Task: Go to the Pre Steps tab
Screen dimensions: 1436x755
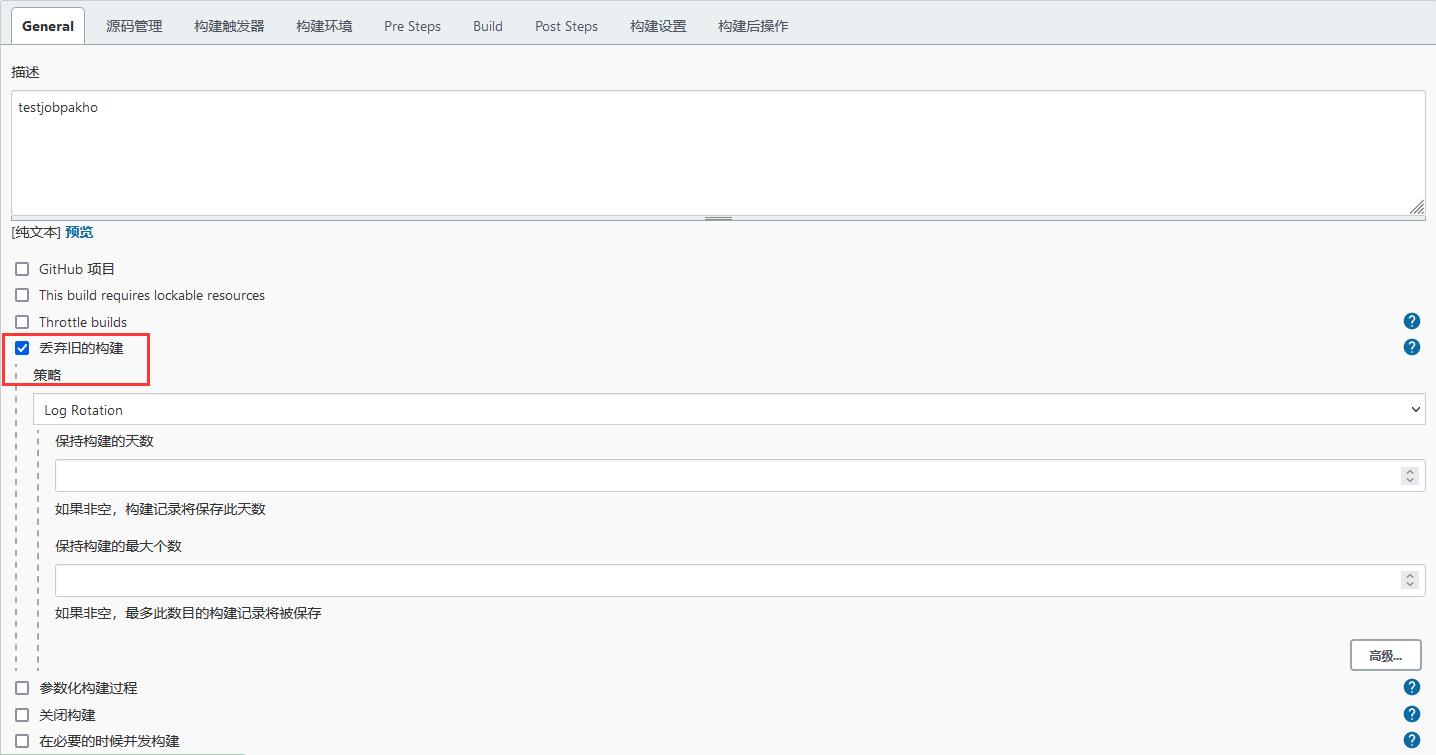Action: coord(412,26)
